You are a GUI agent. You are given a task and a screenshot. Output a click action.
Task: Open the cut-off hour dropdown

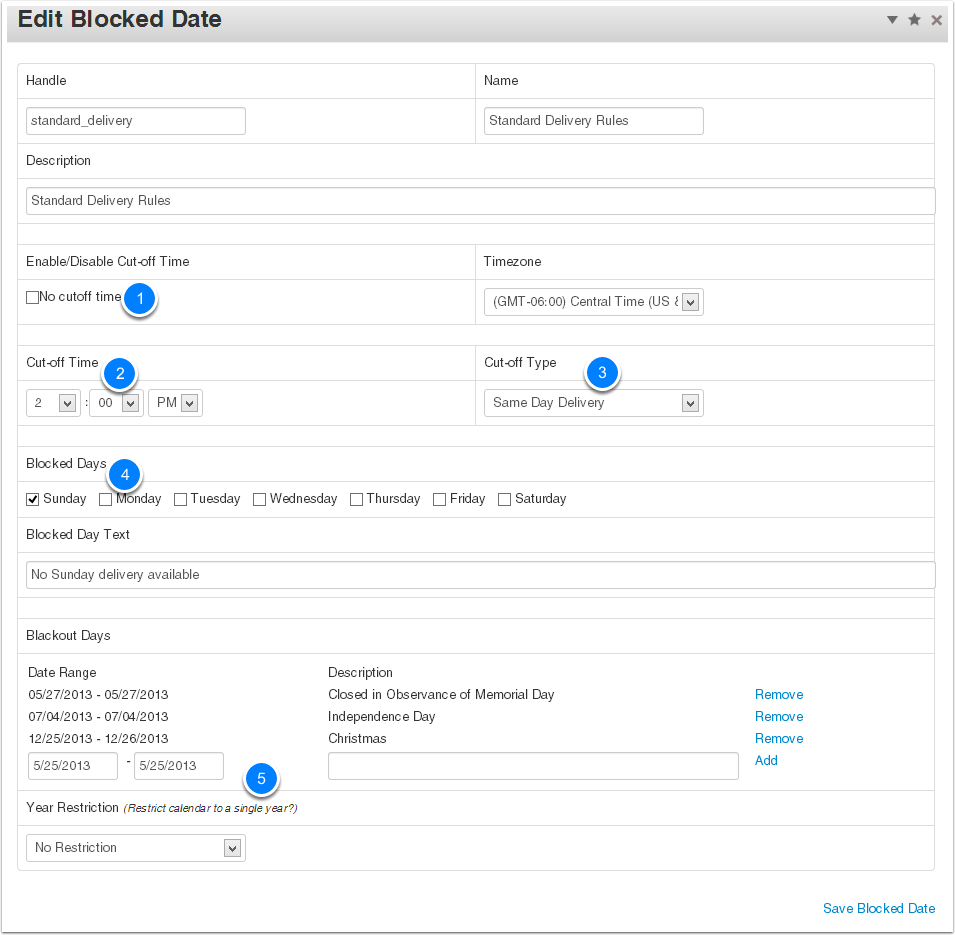[53, 403]
